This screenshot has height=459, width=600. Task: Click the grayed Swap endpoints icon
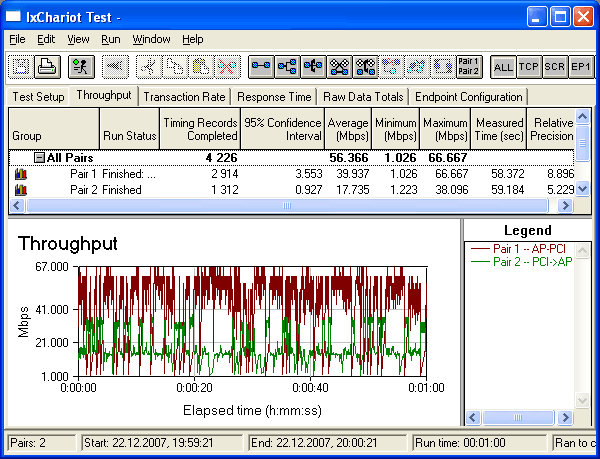(417, 67)
